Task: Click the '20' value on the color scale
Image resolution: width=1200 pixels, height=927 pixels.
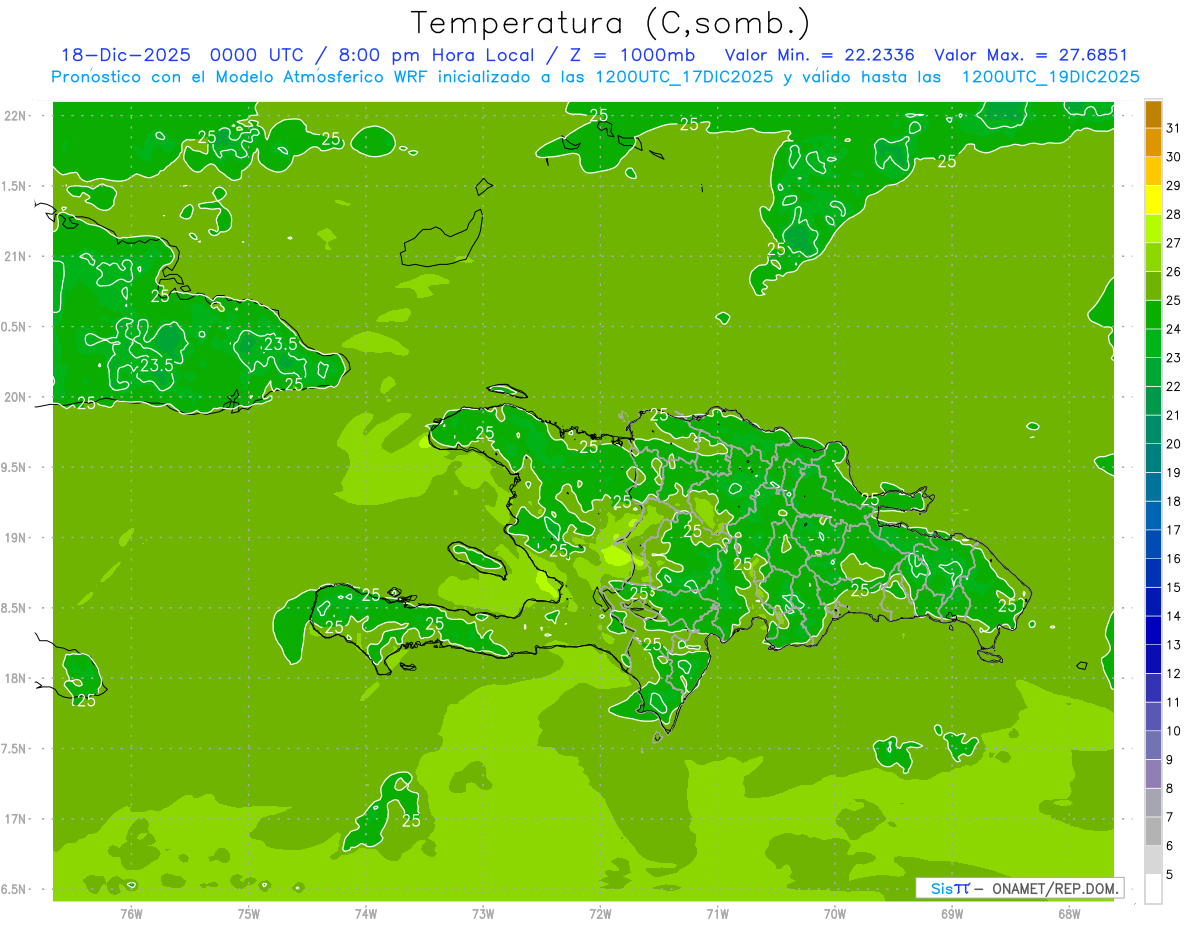Action: coord(1174,444)
